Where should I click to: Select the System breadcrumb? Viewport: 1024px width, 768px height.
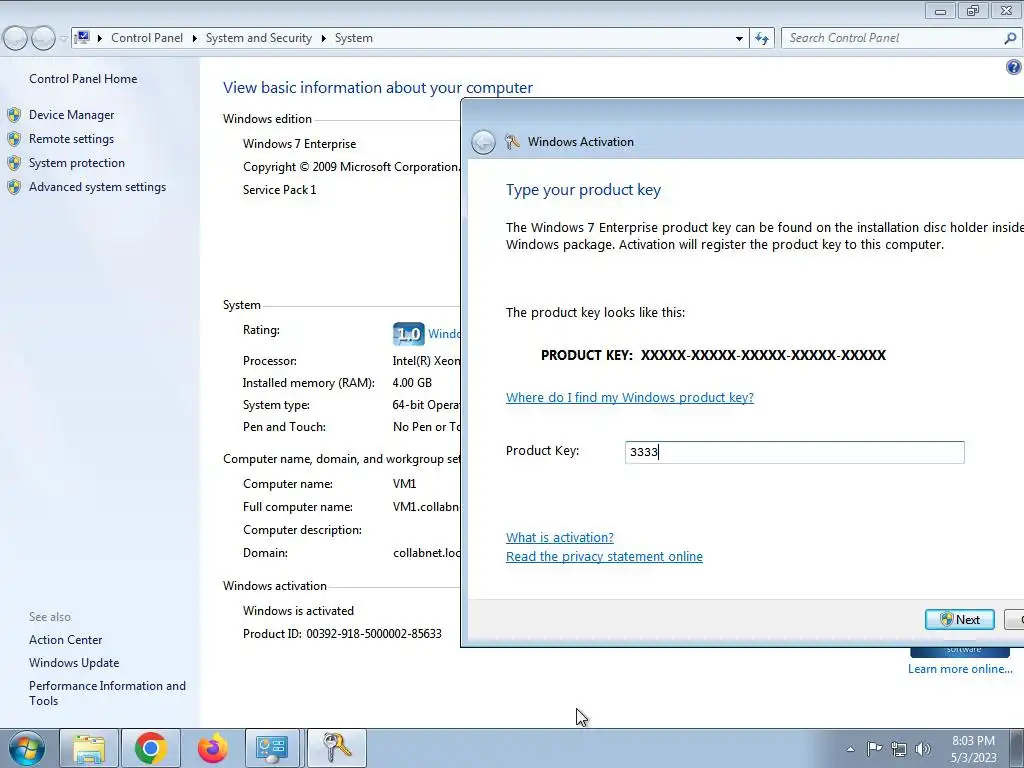click(x=353, y=38)
